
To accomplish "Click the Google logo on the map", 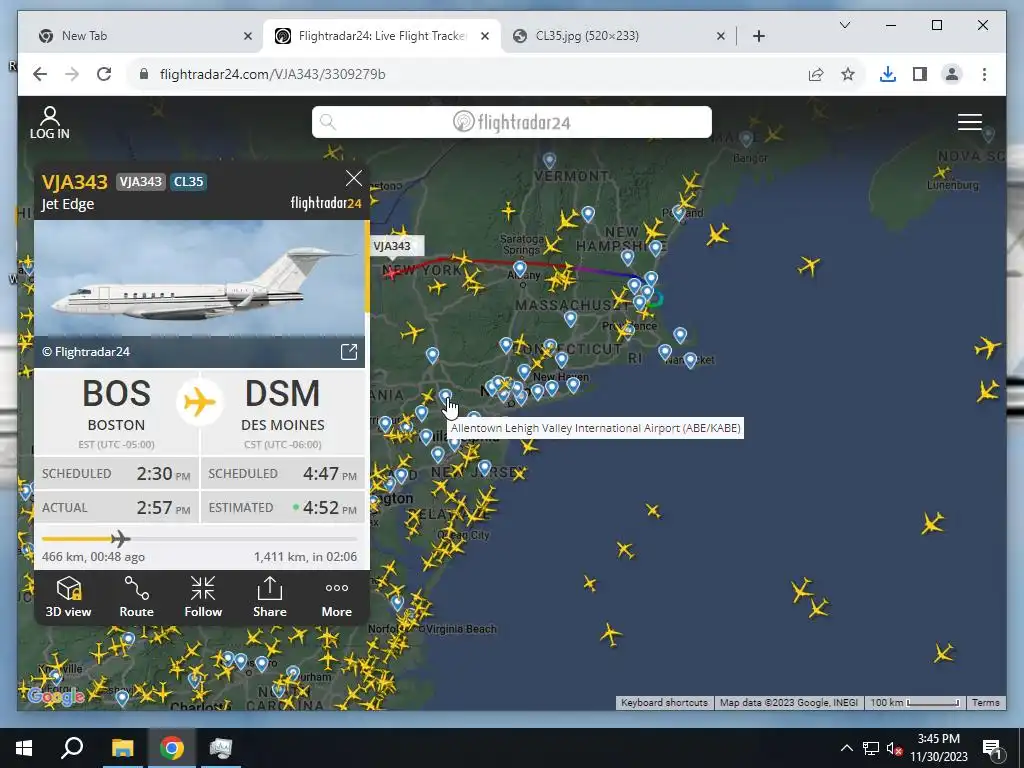I will click(56, 697).
